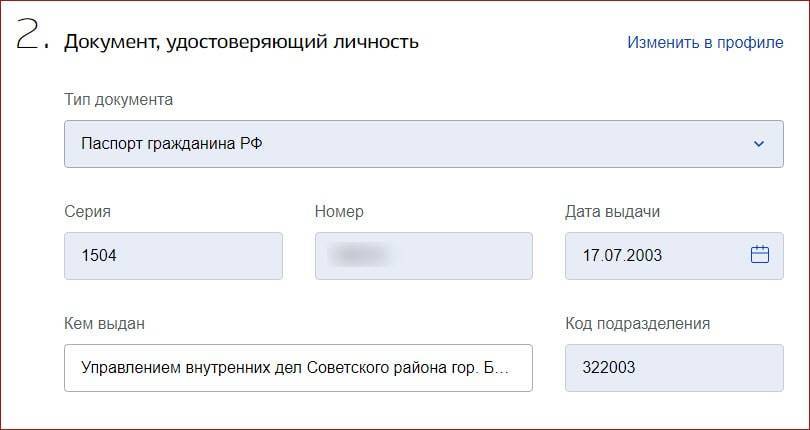Click the date value 17.07.2003

[622, 256]
